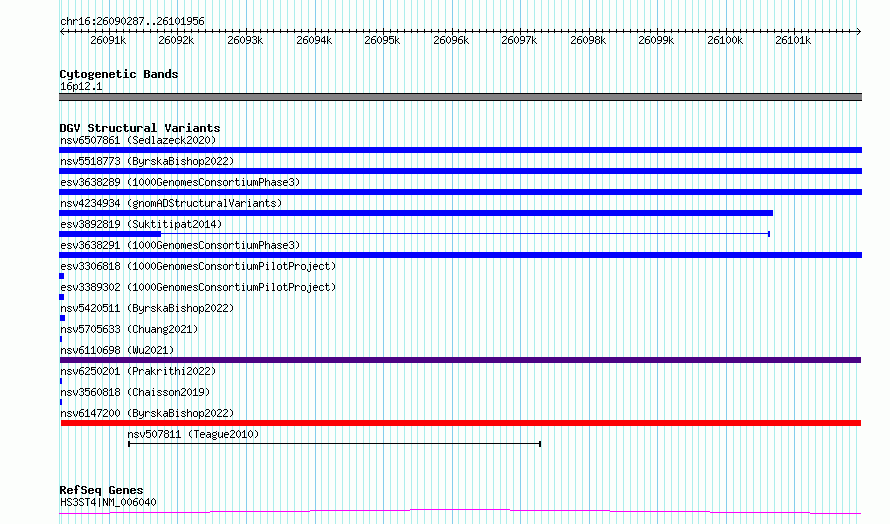Click the blue bar under esv3638289
Image resolution: width=890 pixels, height=524 pixels.
point(460,192)
